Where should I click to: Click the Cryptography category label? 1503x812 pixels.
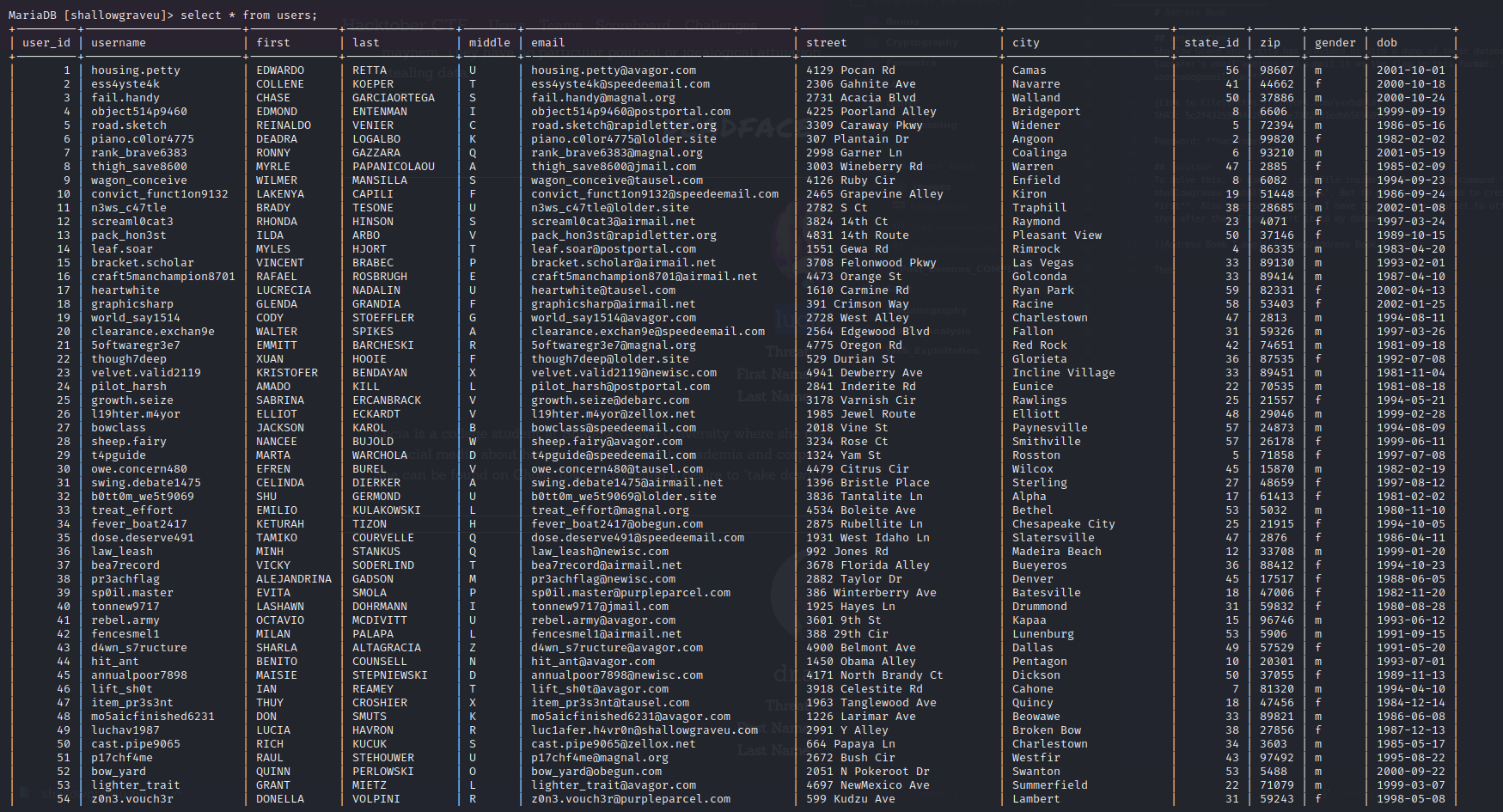[x=923, y=43]
